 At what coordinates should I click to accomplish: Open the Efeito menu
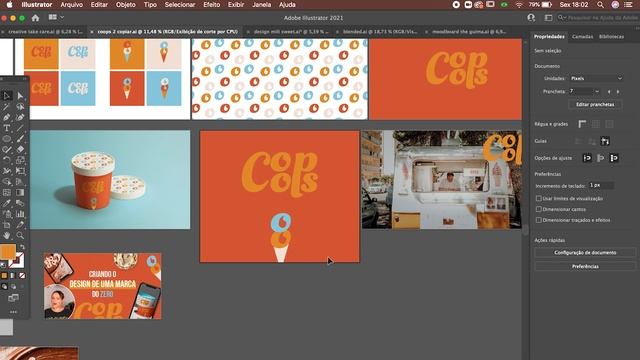211,5
